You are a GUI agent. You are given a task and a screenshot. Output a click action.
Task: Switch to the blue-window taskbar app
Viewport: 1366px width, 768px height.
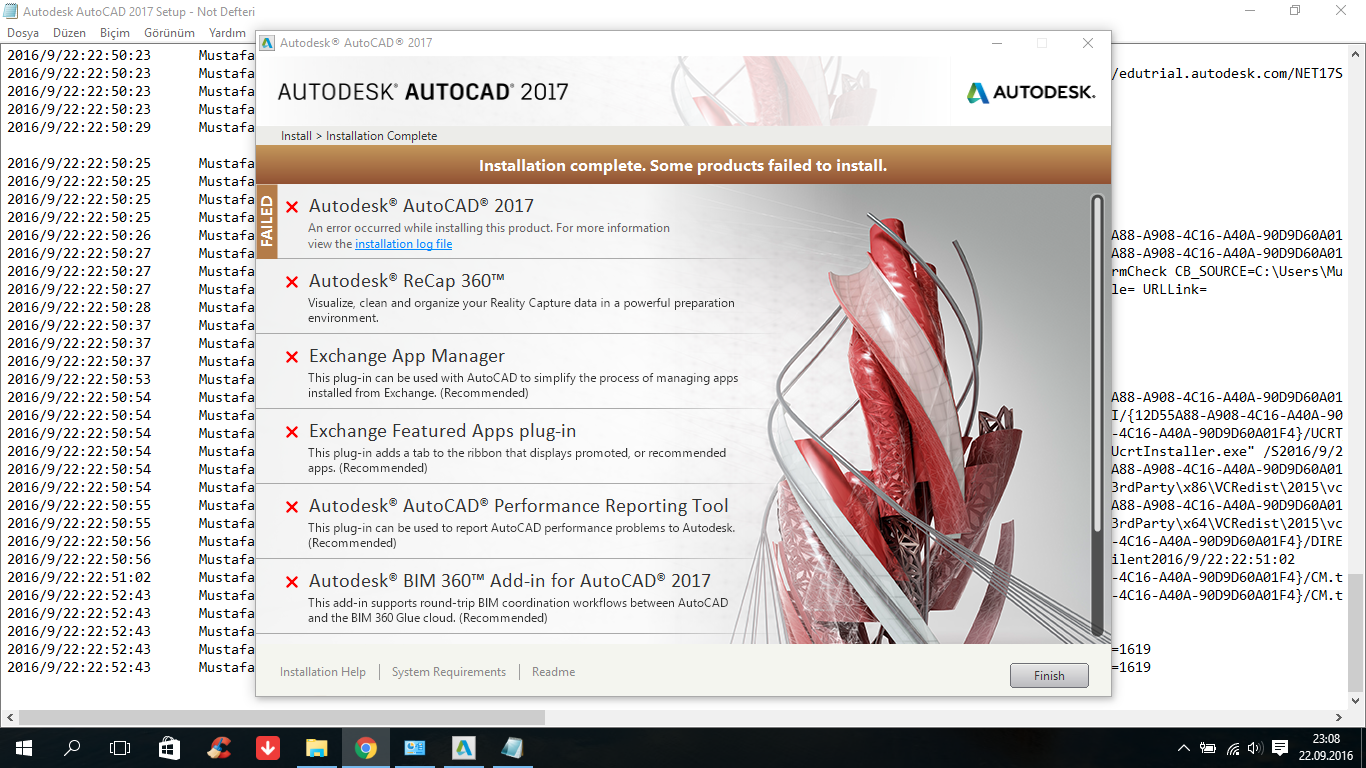click(x=414, y=748)
